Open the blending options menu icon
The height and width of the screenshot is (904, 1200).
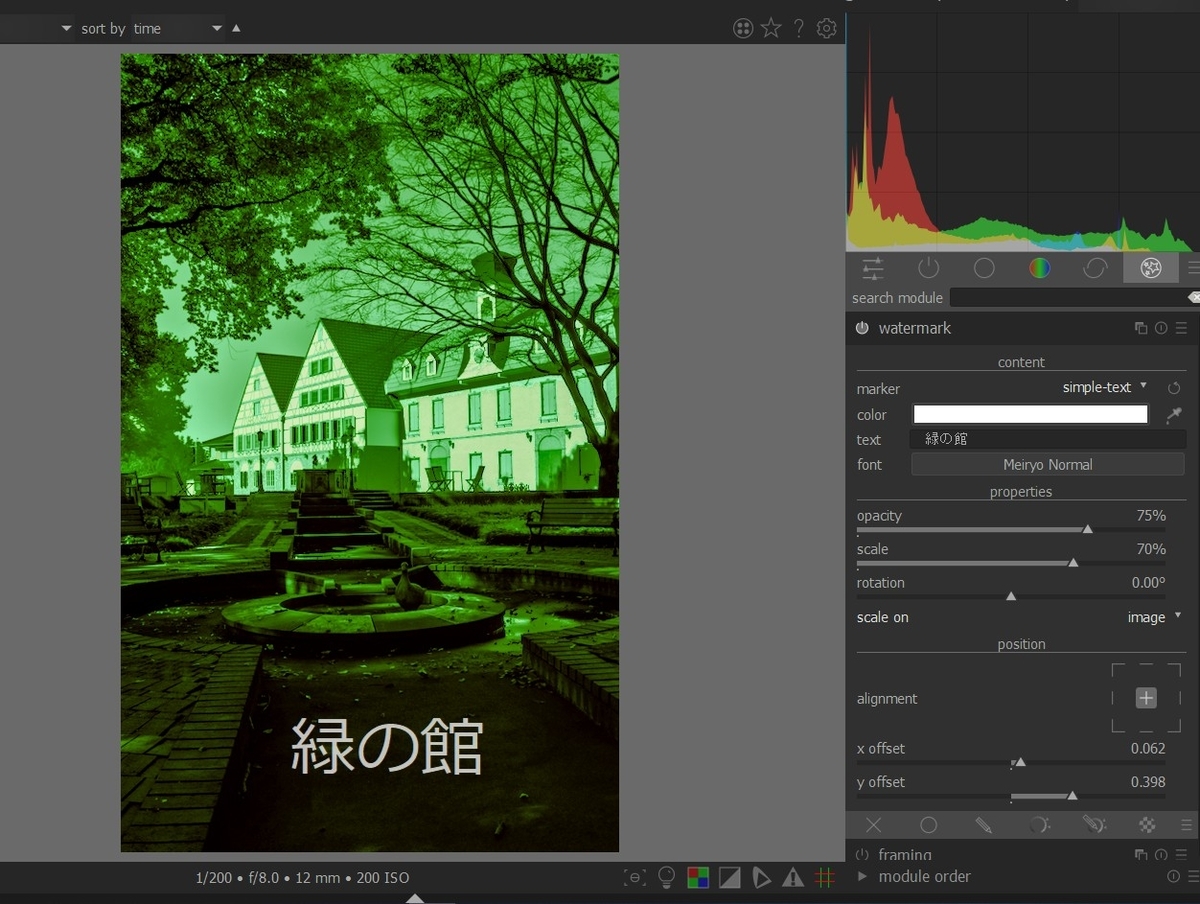1188,825
